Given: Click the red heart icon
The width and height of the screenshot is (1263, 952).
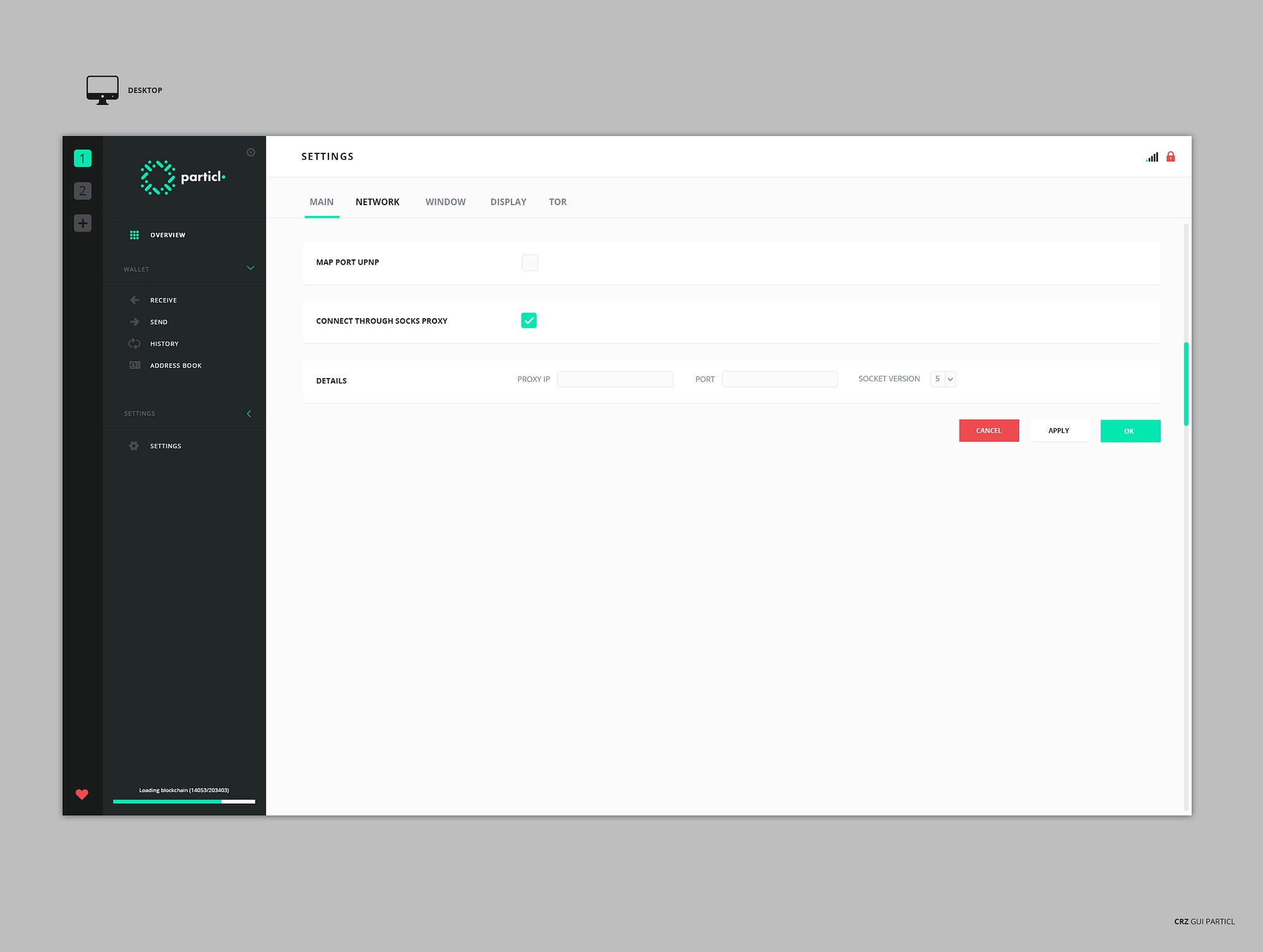Looking at the screenshot, I should click(82, 794).
